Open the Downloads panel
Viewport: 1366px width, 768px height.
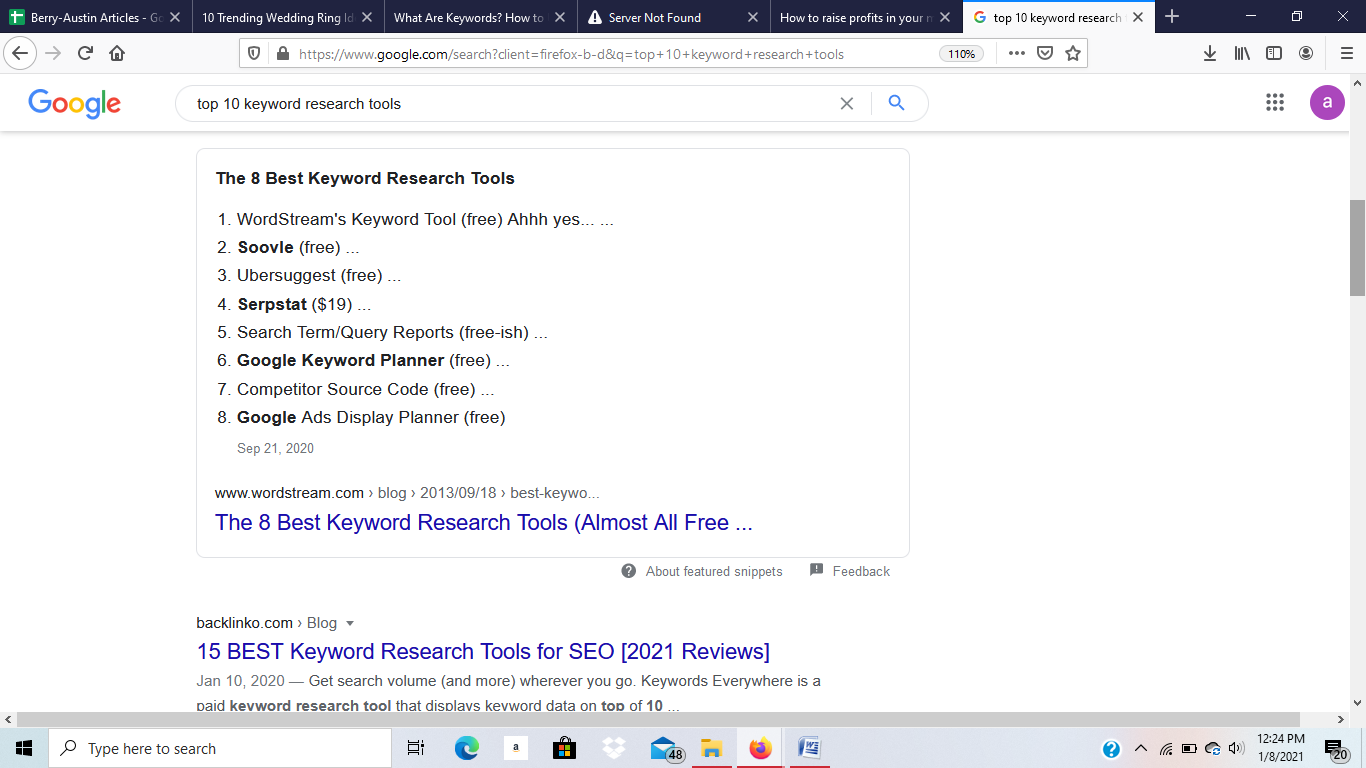[x=1210, y=53]
